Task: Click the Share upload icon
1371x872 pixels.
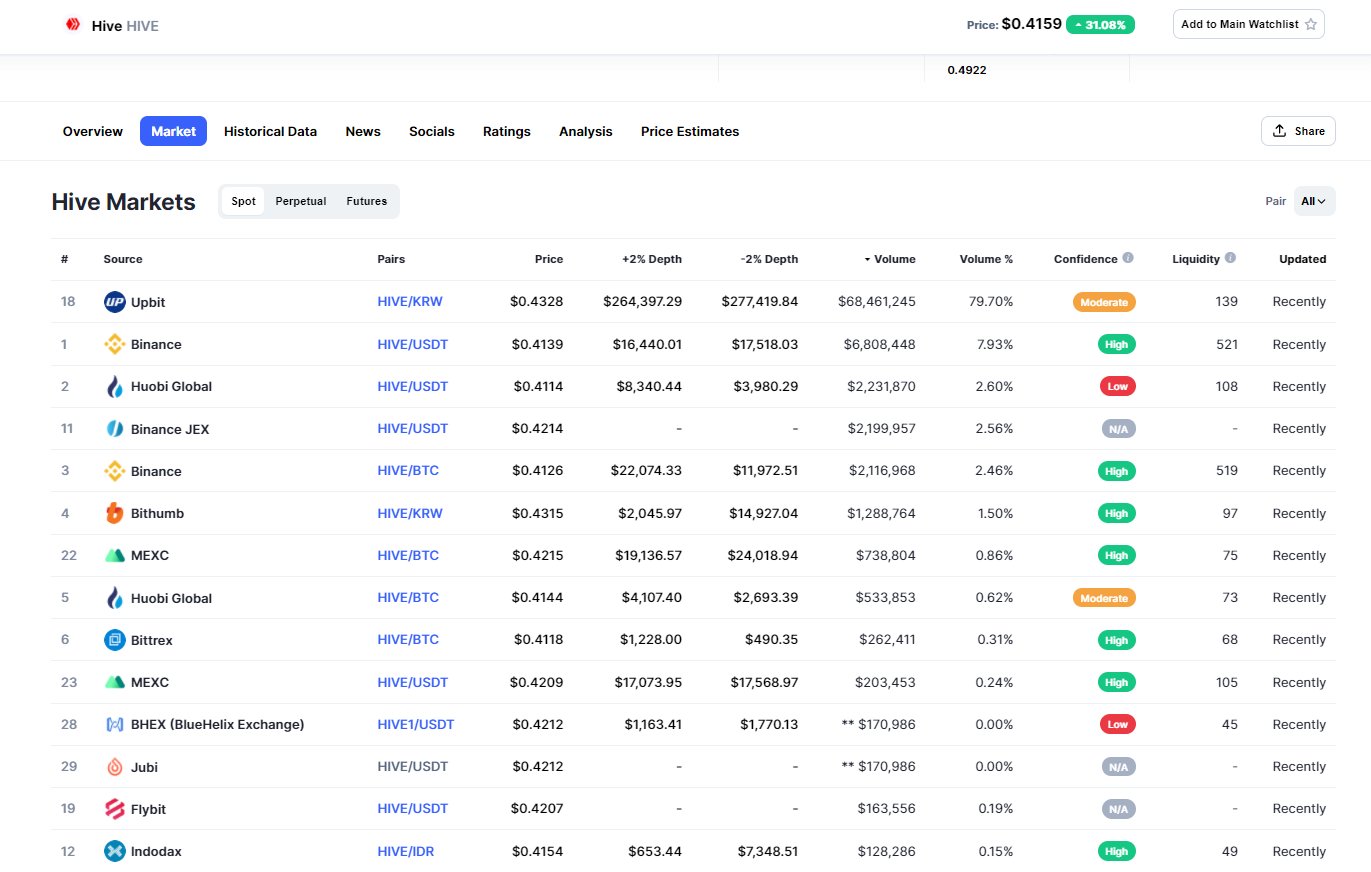Action: coord(1279,131)
